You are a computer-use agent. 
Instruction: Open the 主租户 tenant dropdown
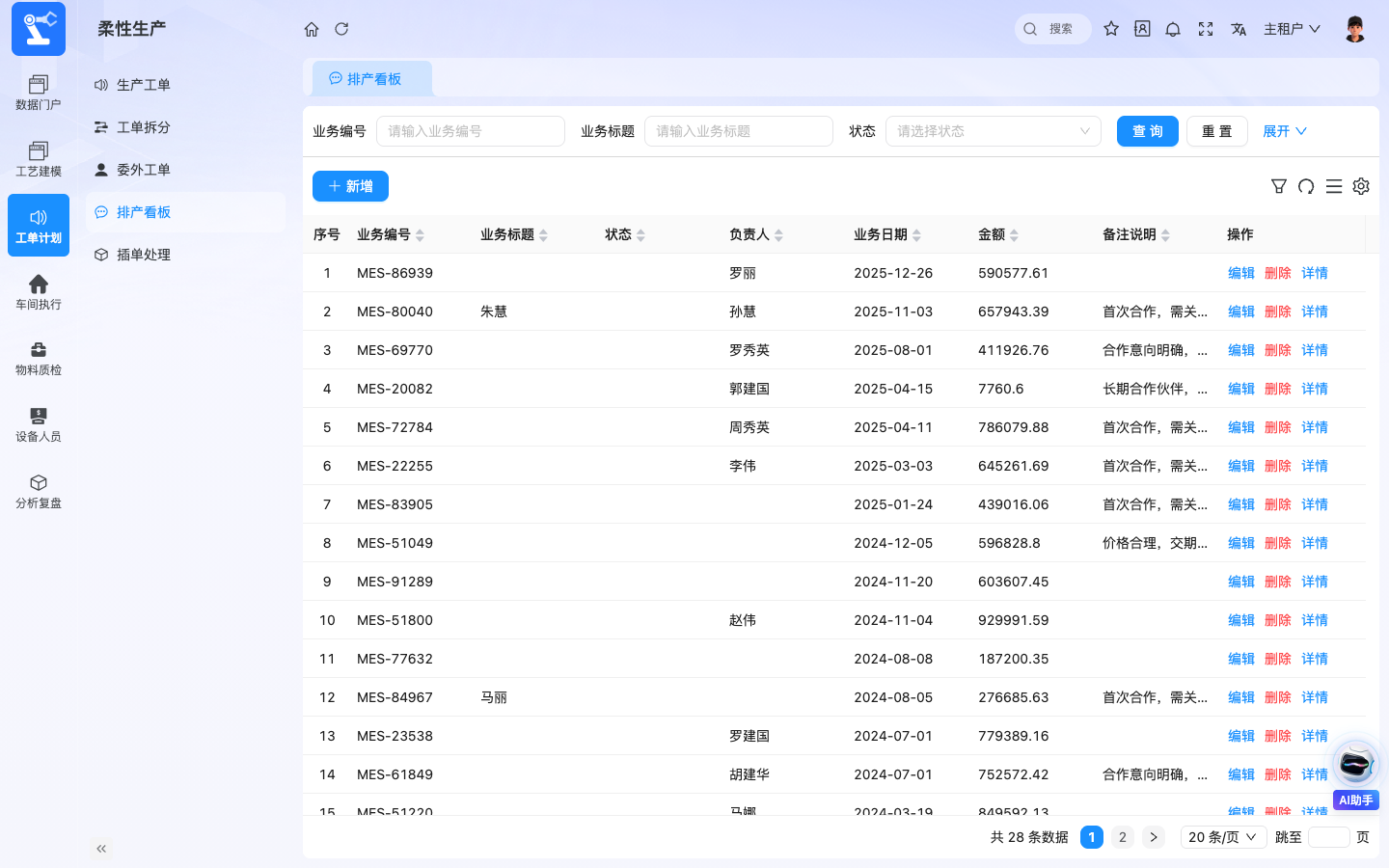[x=1293, y=29]
